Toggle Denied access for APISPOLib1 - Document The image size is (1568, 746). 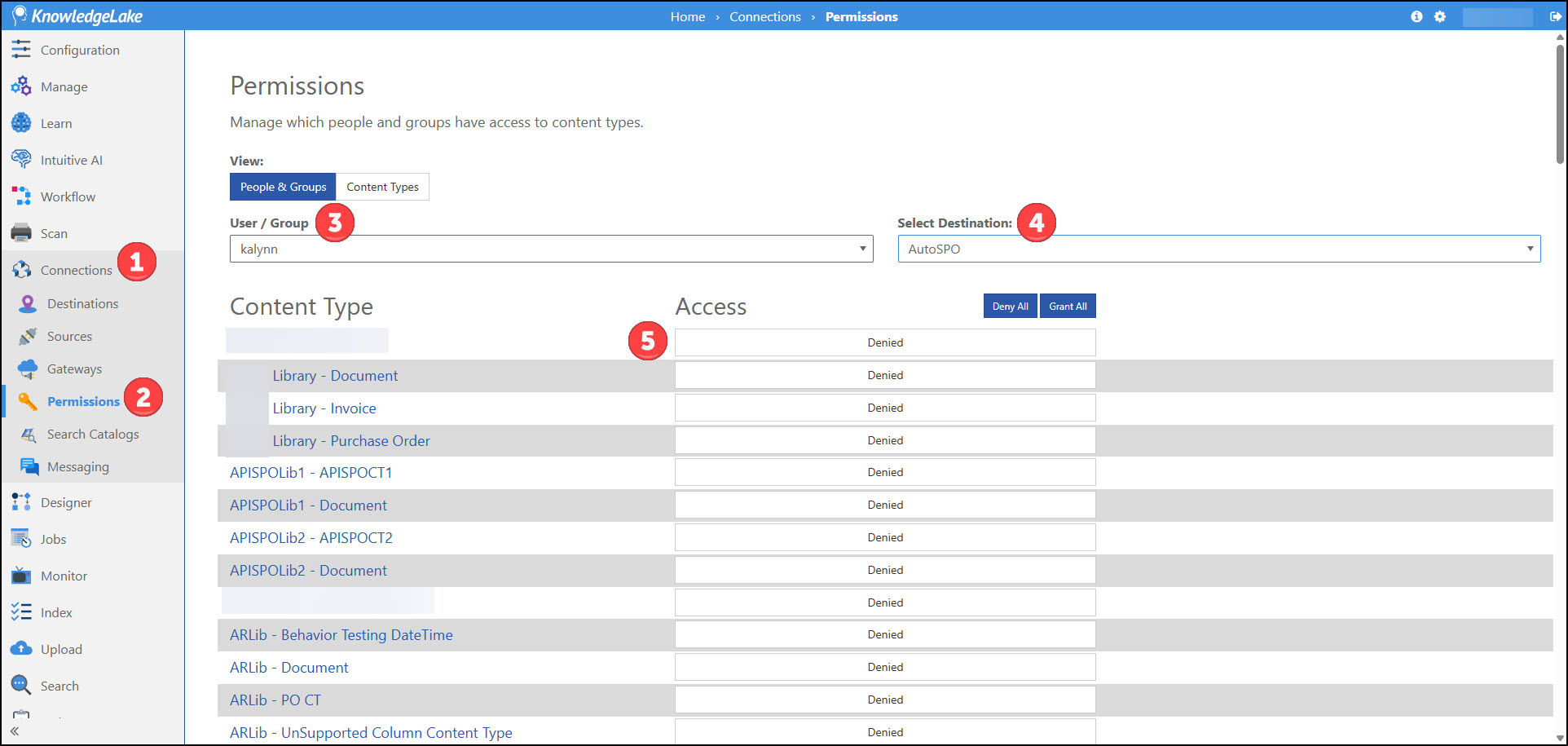point(884,505)
